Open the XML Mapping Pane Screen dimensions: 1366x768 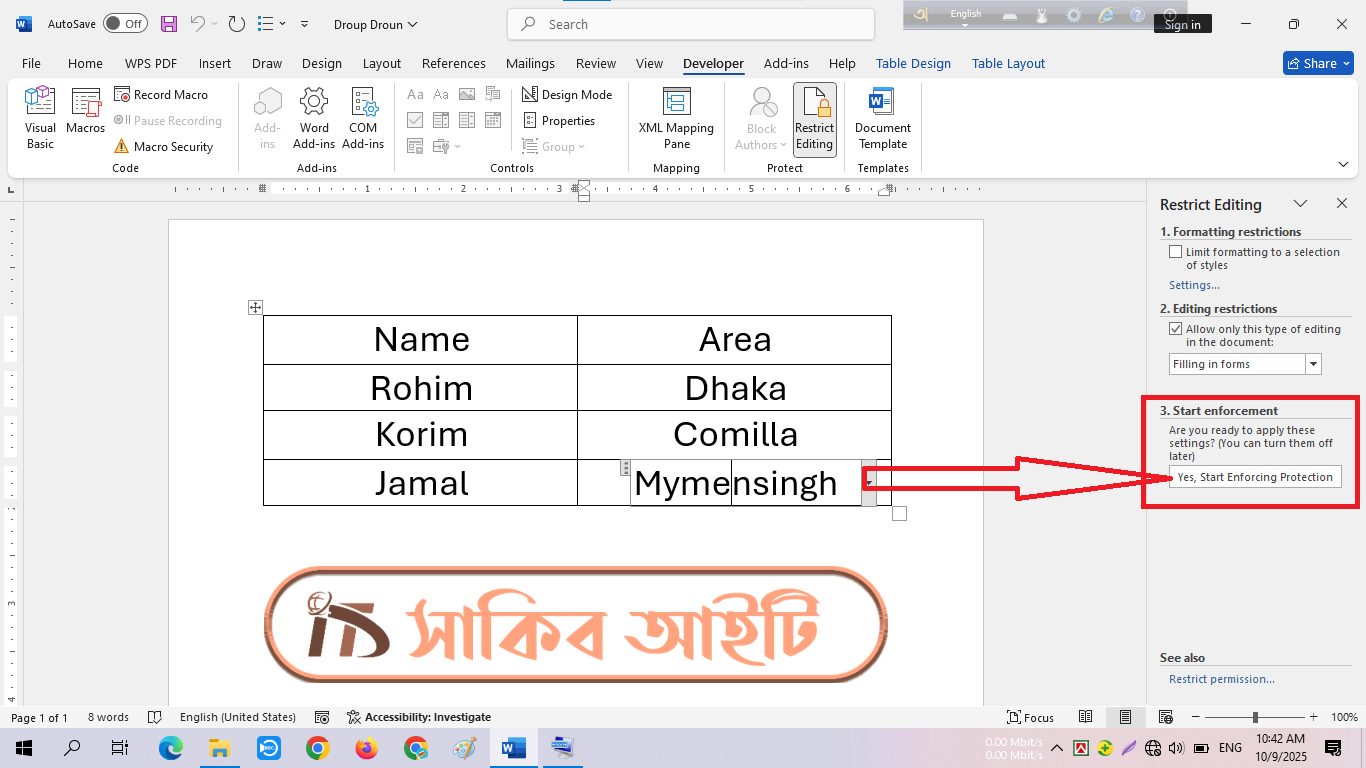pyautogui.click(x=676, y=118)
